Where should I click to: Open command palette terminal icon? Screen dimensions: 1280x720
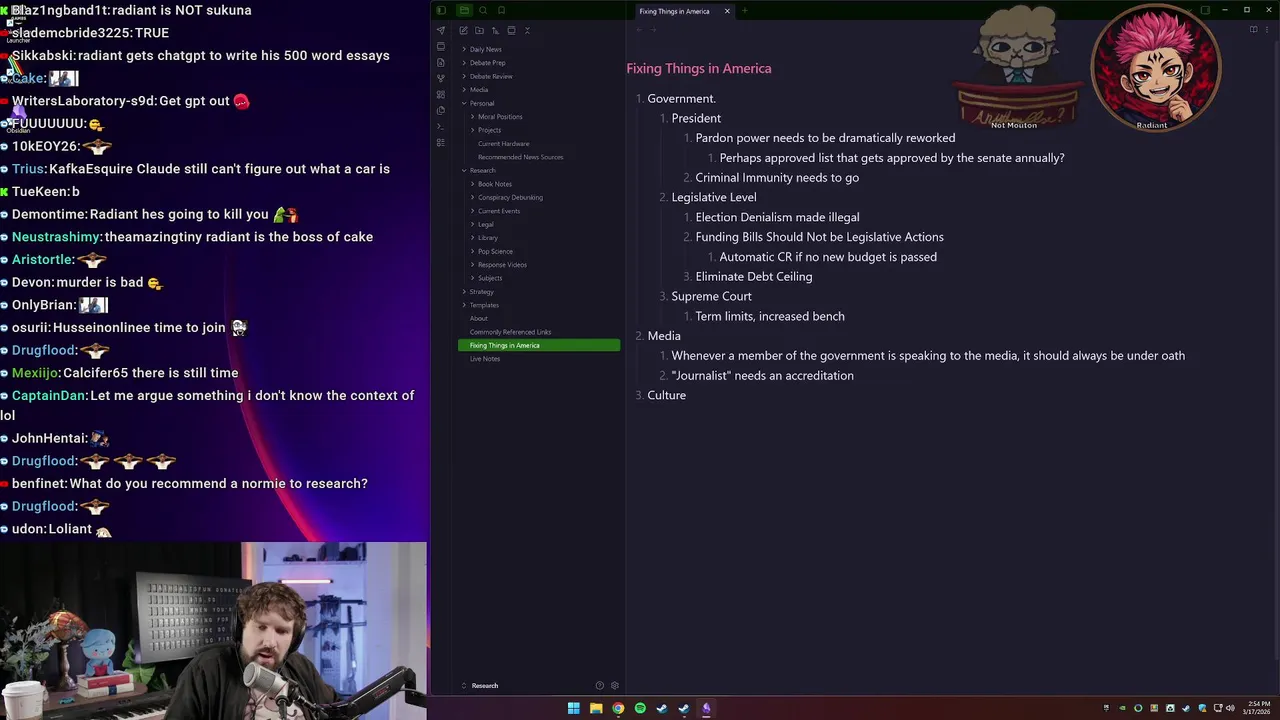pos(441,127)
